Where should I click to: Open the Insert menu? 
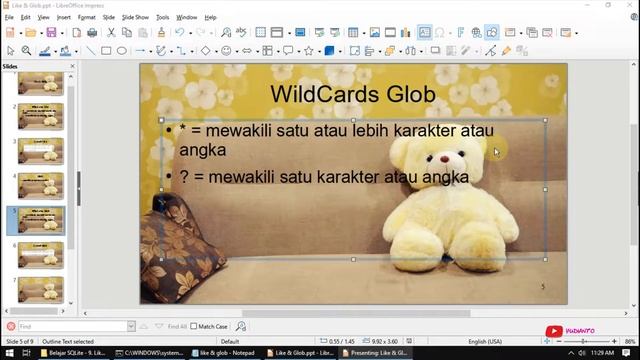click(x=63, y=18)
